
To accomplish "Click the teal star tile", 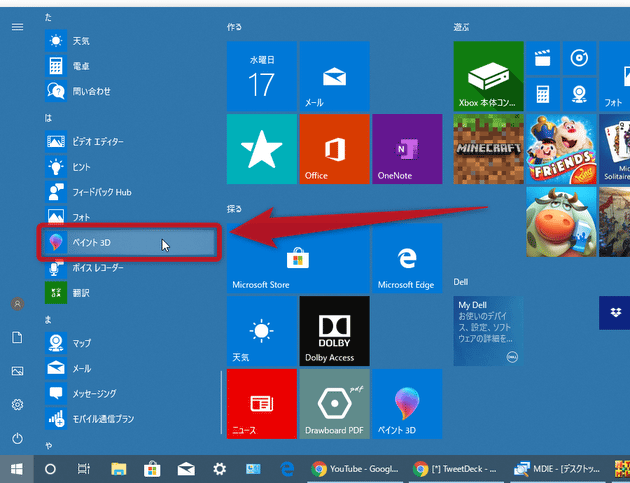I will [x=262, y=149].
